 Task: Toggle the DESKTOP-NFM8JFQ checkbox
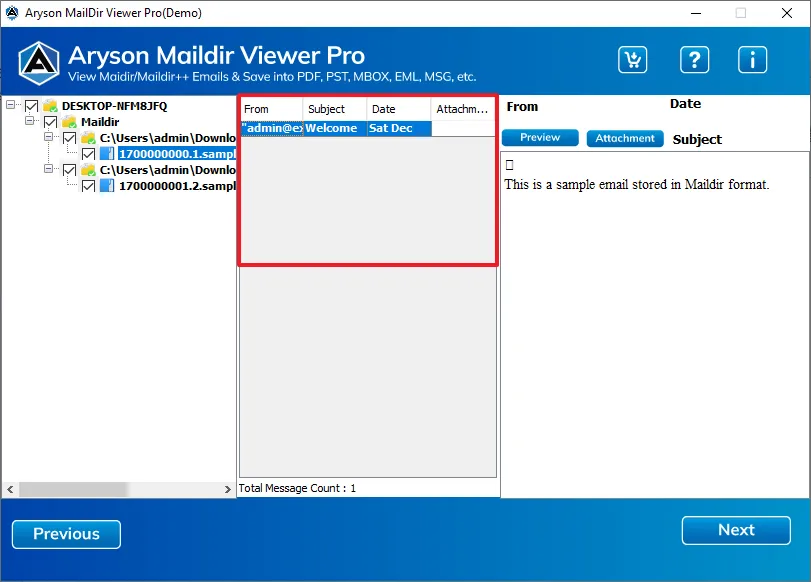coord(32,106)
